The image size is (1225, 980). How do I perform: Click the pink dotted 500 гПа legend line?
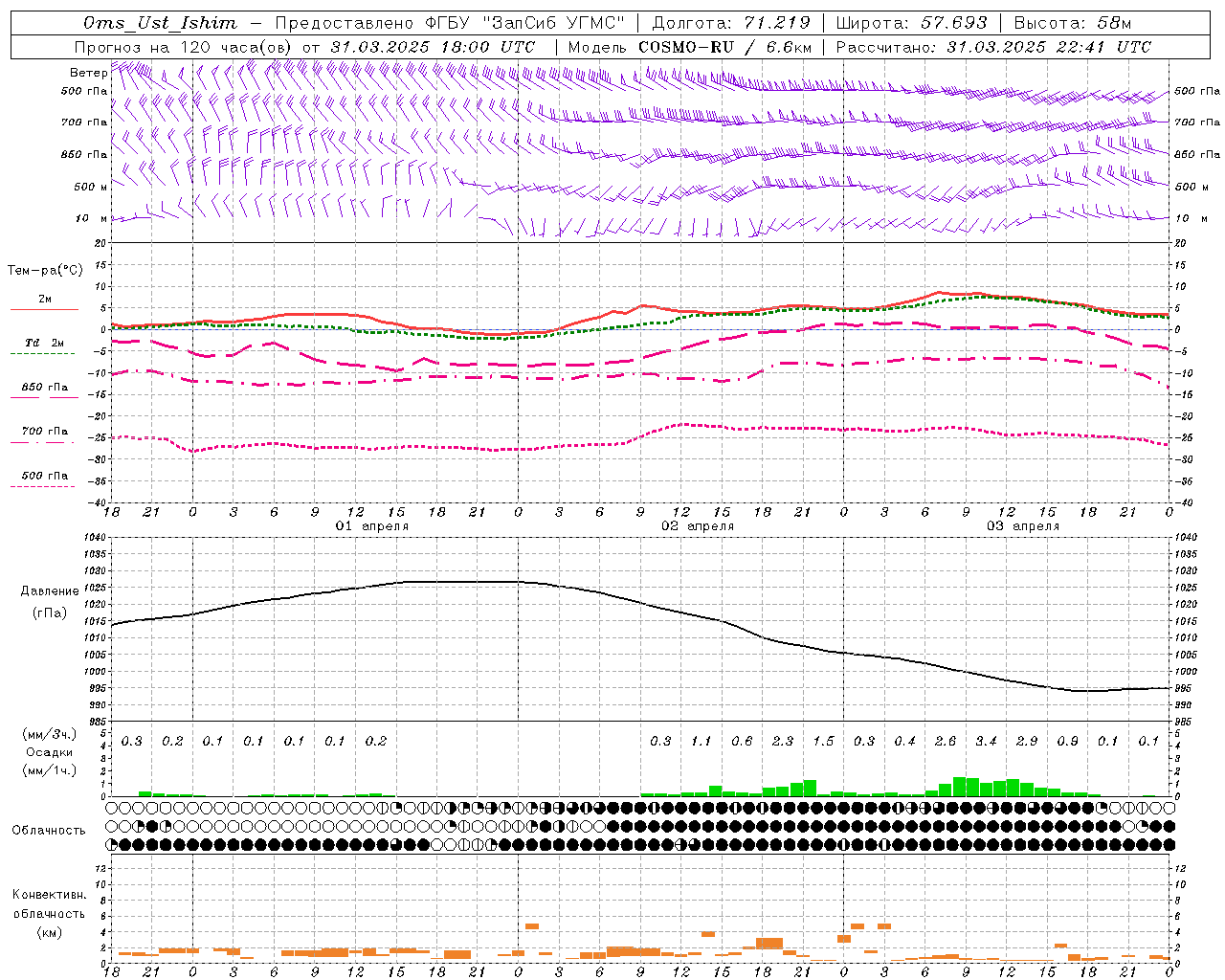coord(43,486)
